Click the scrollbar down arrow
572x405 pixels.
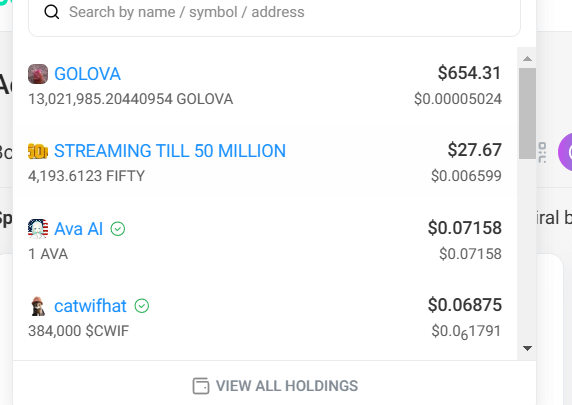tap(527, 348)
